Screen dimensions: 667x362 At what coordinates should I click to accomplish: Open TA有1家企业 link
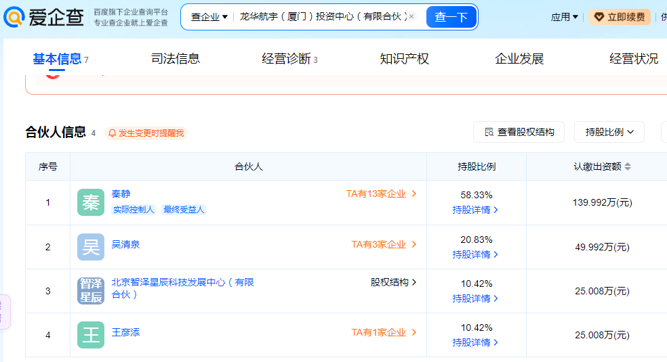384,333
